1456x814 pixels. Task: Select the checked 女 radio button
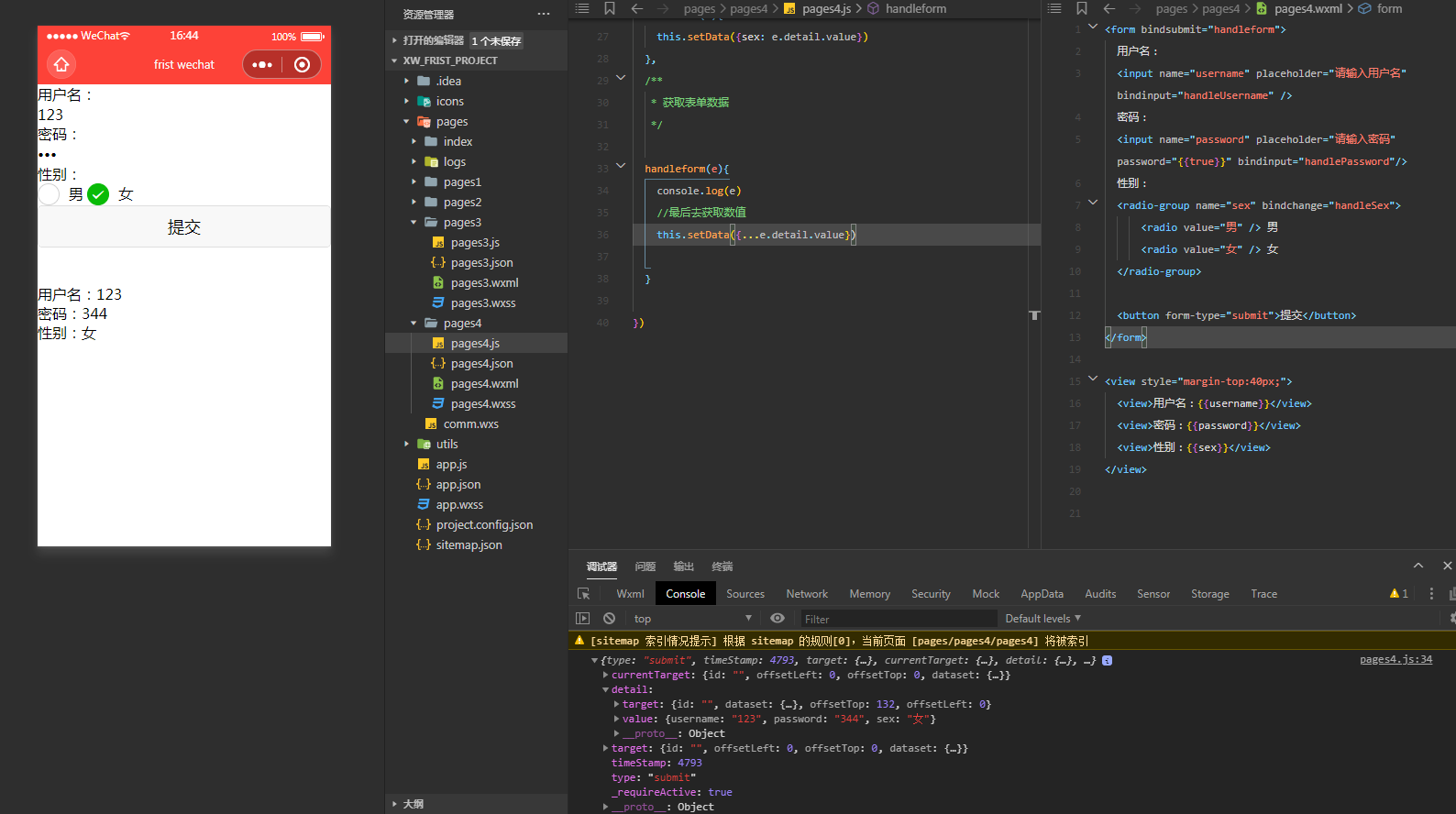98,194
